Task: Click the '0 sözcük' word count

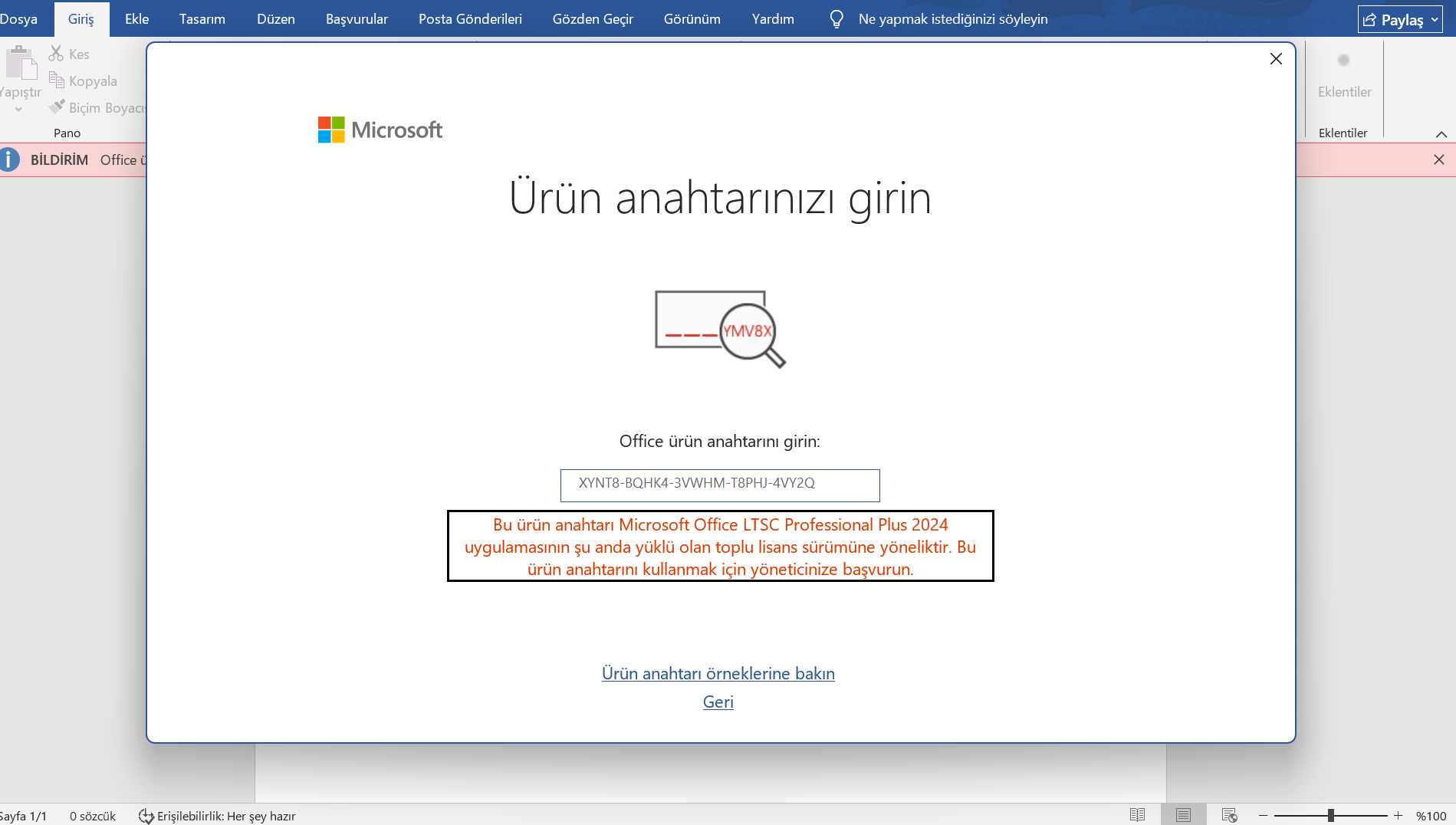Action: (x=93, y=816)
